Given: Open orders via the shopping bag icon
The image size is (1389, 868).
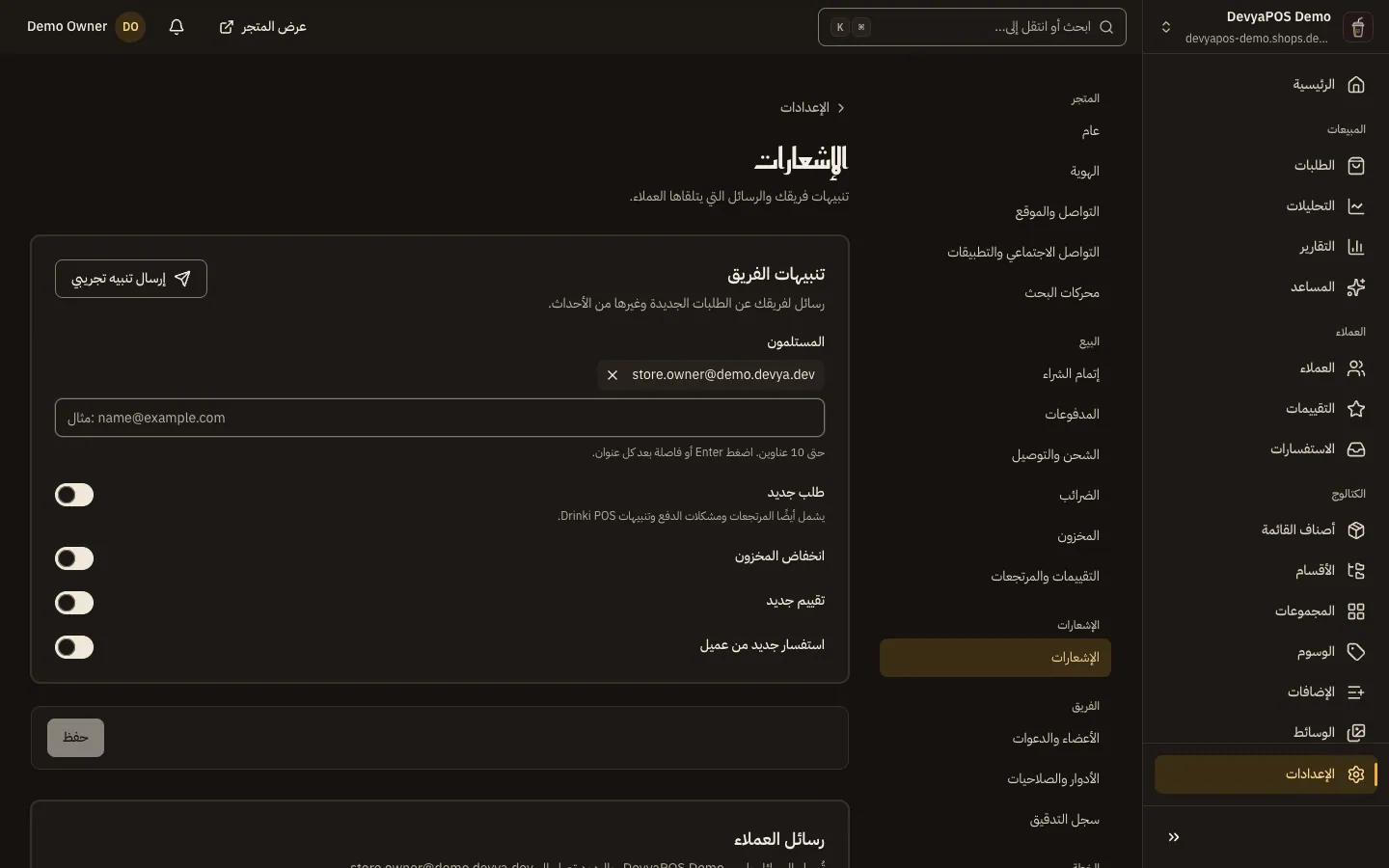Looking at the screenshot, I should (1356, 166).
